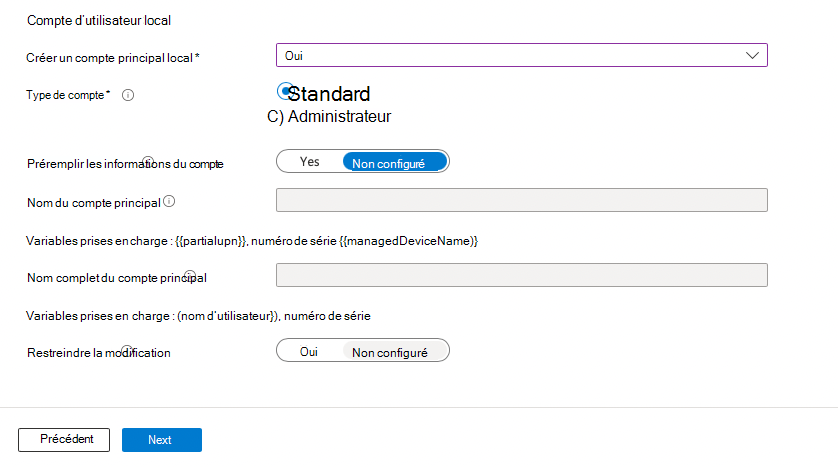Click the chevron arrow of the Oui combo box
Image resolution: width=838 pixels, height=467 pixels.
pyautogui.click(x=752, y=56)
